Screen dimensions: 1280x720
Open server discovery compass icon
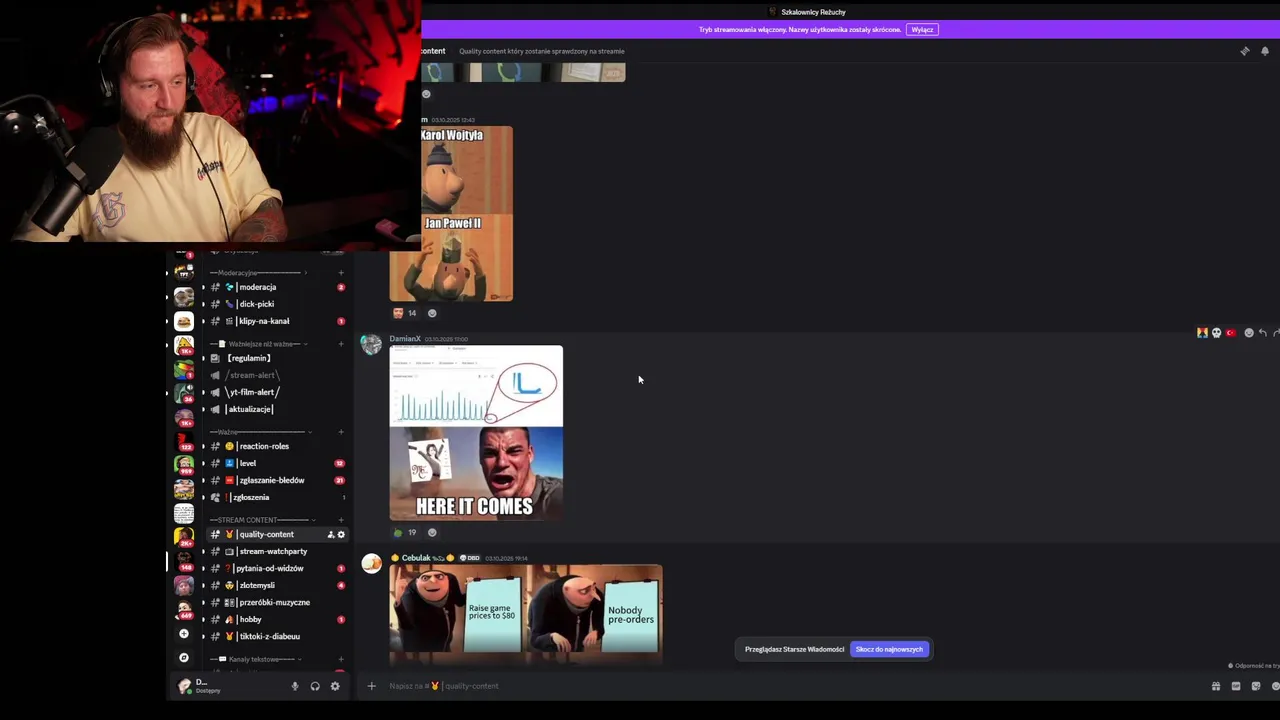click(x=183, y=657)
